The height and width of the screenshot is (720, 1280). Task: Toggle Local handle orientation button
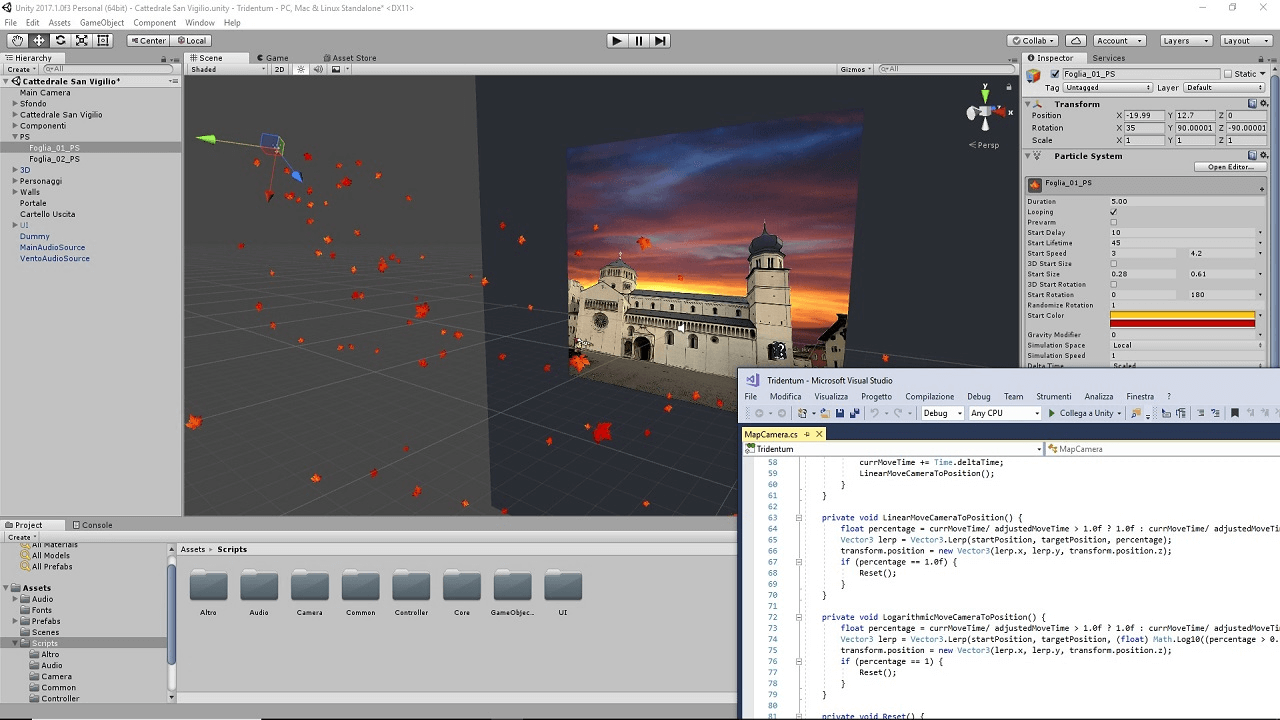click(x=190, y=41)
